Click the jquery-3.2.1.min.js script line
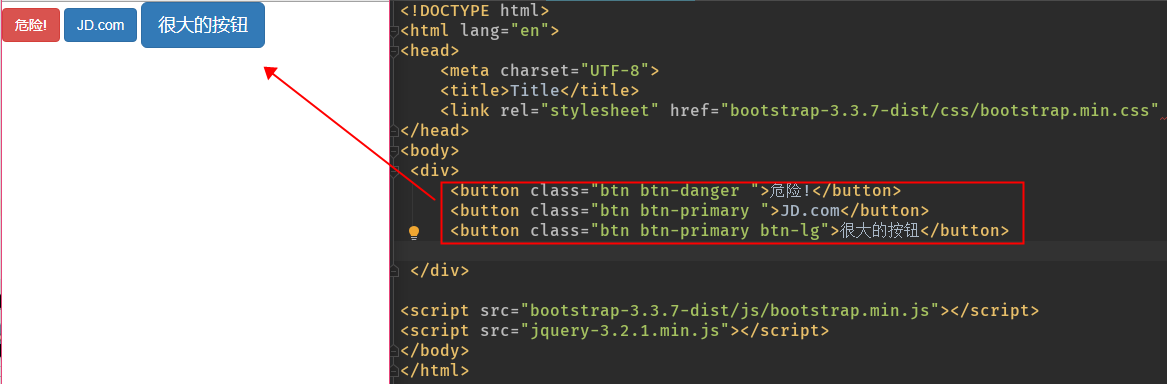Viewport: 1167px width, 384px height. [x=615, y=330]
